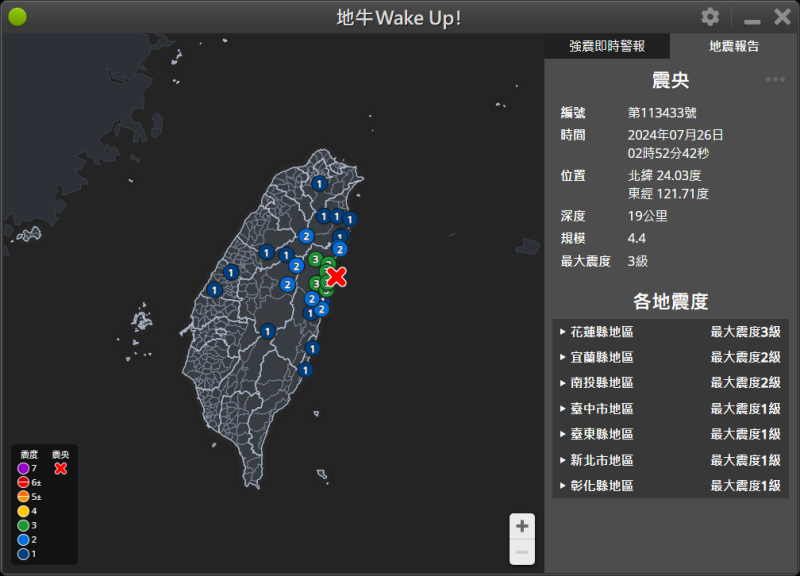
Task: Open the 新北市地區 intensity details
Action: point(670,460)
